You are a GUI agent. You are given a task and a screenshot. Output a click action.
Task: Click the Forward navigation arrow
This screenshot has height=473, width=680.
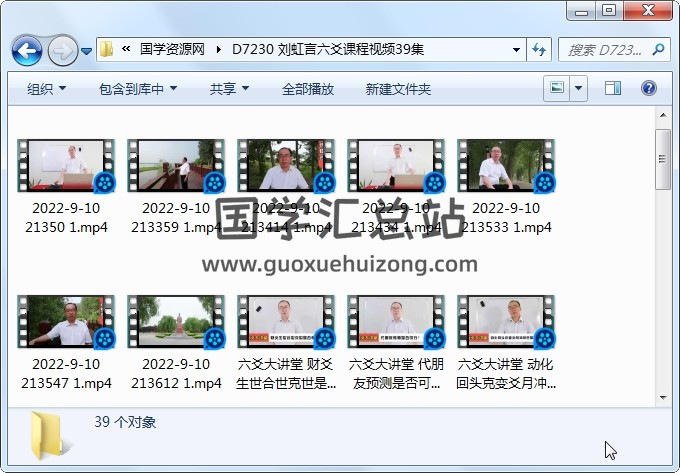pyautogui.click(x=62, y=51)
